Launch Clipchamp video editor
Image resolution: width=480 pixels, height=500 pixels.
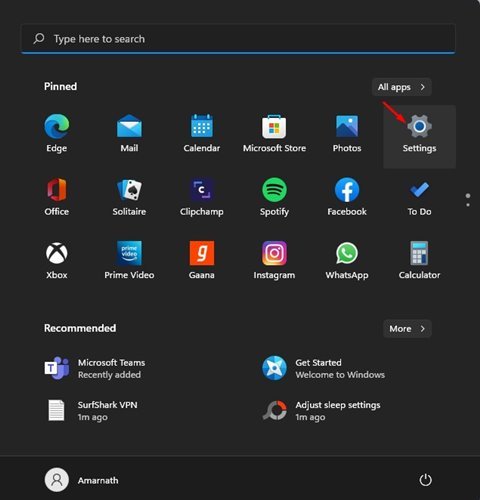pos(202,190)
